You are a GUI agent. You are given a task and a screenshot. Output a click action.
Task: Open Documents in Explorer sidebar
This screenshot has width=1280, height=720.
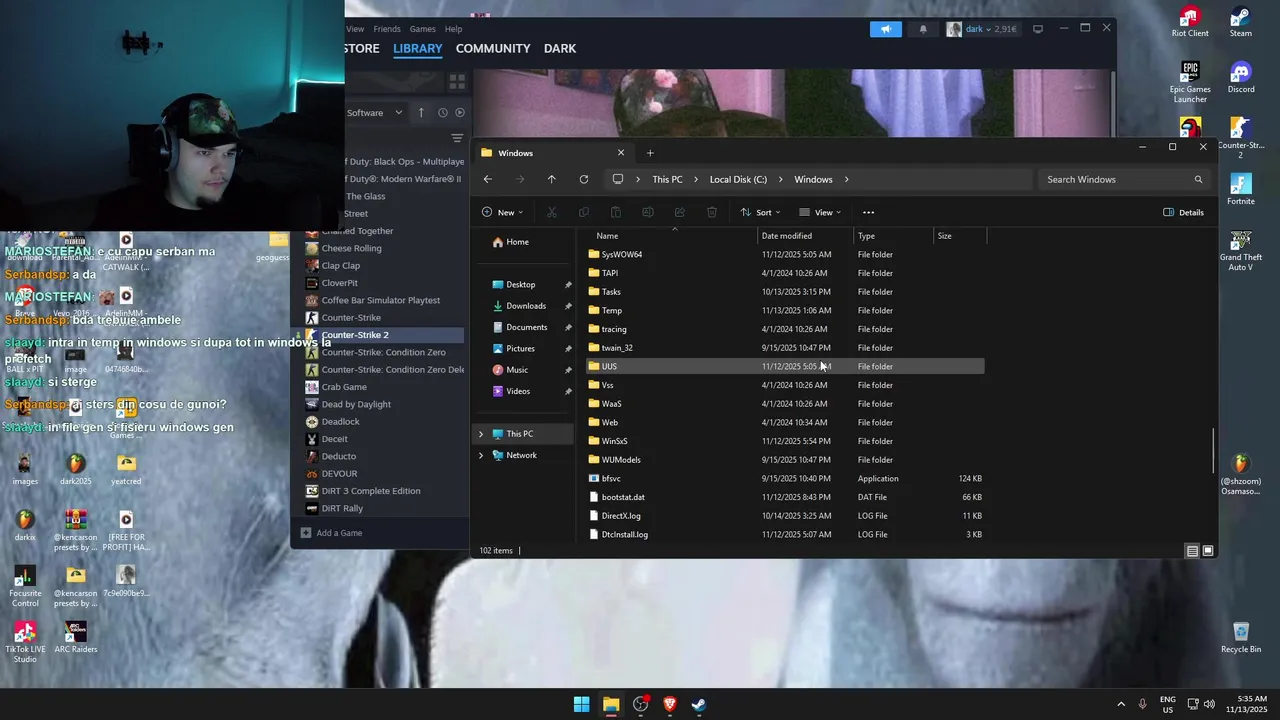point(526,327)
